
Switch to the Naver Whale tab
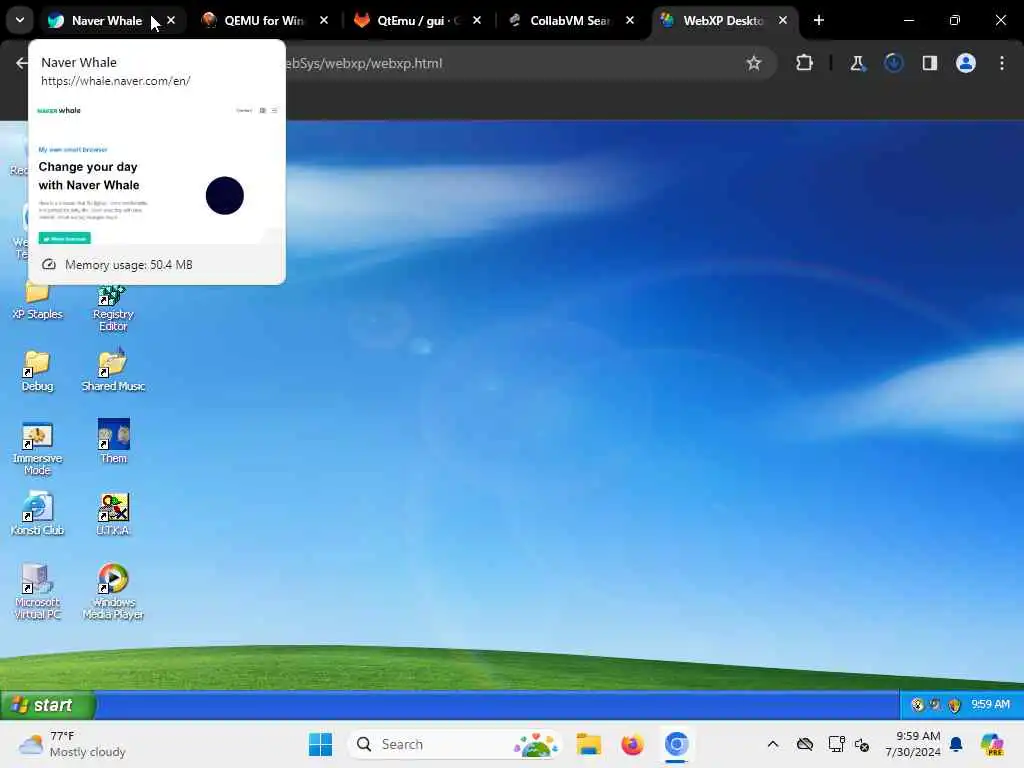click(108, 20)
